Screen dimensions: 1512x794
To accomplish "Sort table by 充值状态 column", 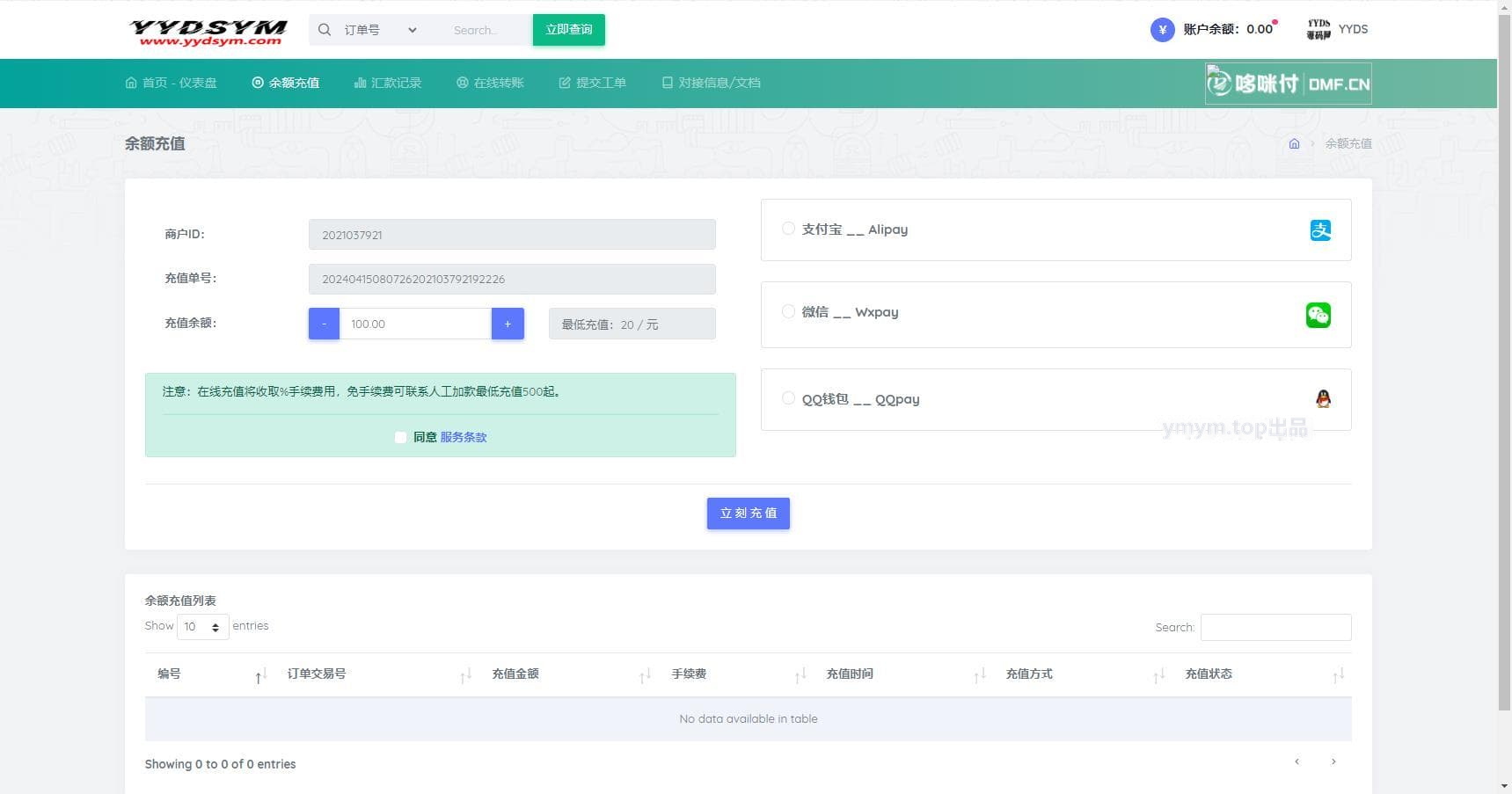I will pyautogui.click(x=1262, y=674).
